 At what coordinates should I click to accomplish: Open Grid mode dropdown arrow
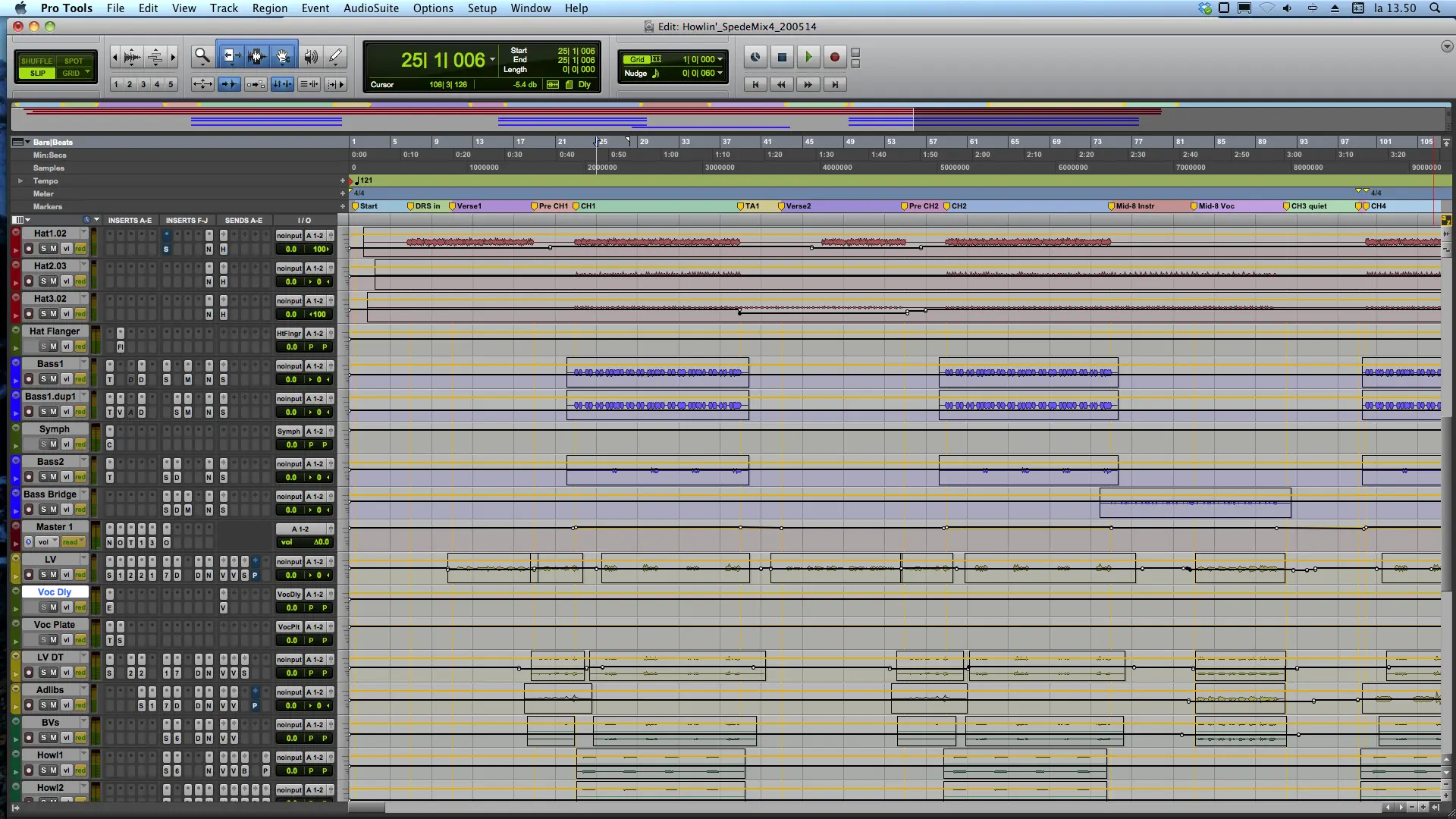click(88, 73)
